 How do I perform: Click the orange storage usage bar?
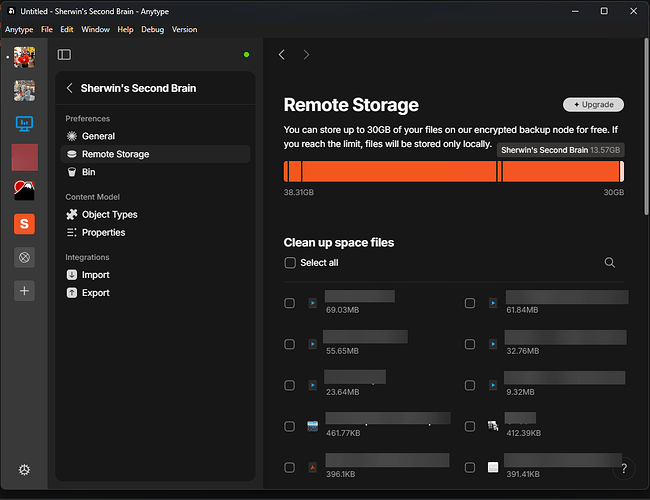tap(454, 171)
